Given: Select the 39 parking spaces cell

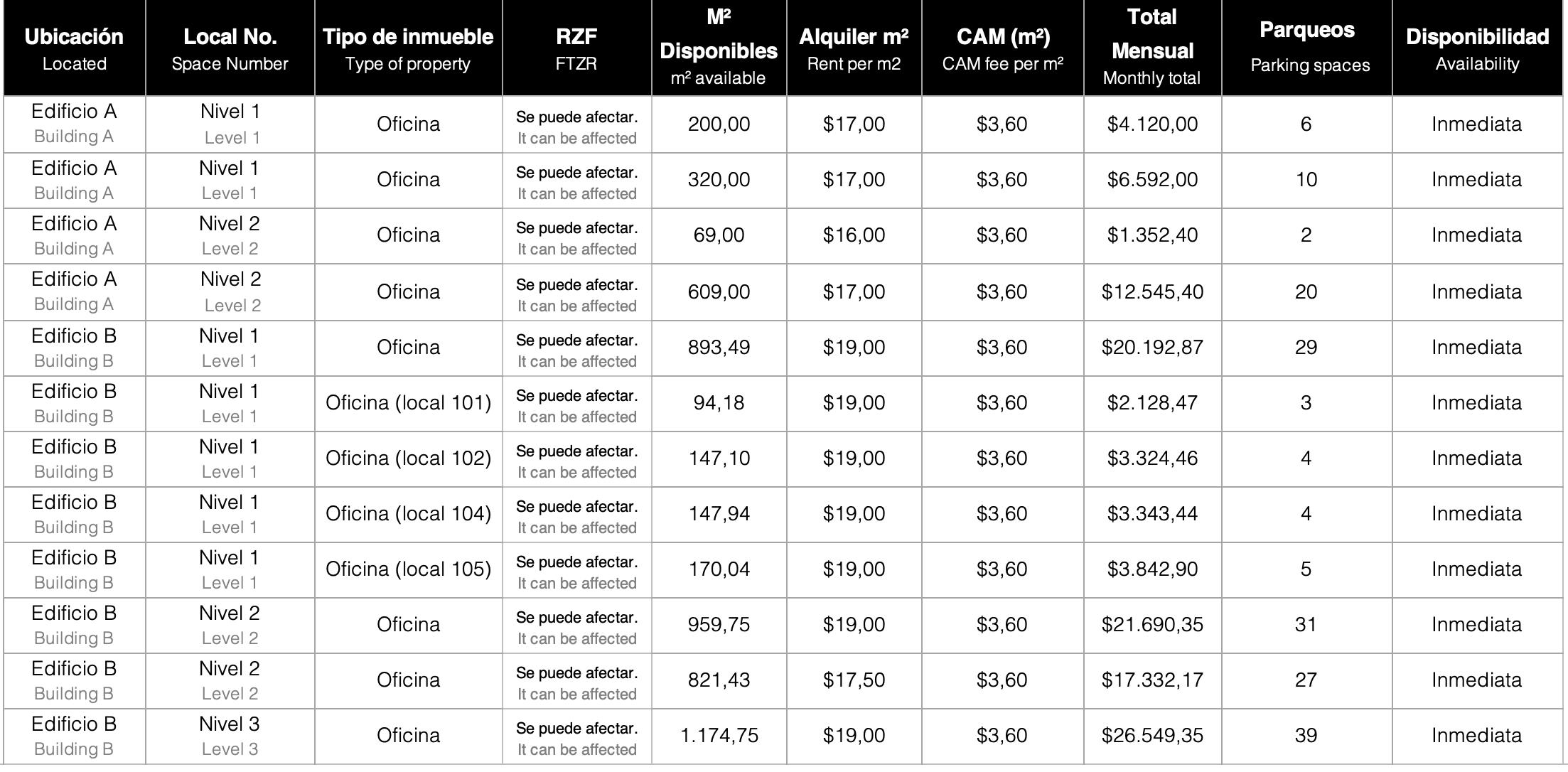Looking at the screenshot, I should 1306,736.
